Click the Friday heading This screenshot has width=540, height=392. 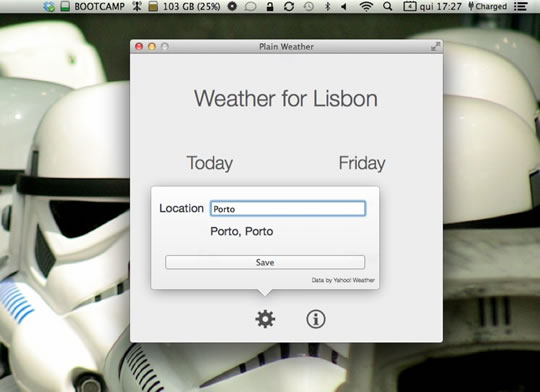[x=362, y=163]
